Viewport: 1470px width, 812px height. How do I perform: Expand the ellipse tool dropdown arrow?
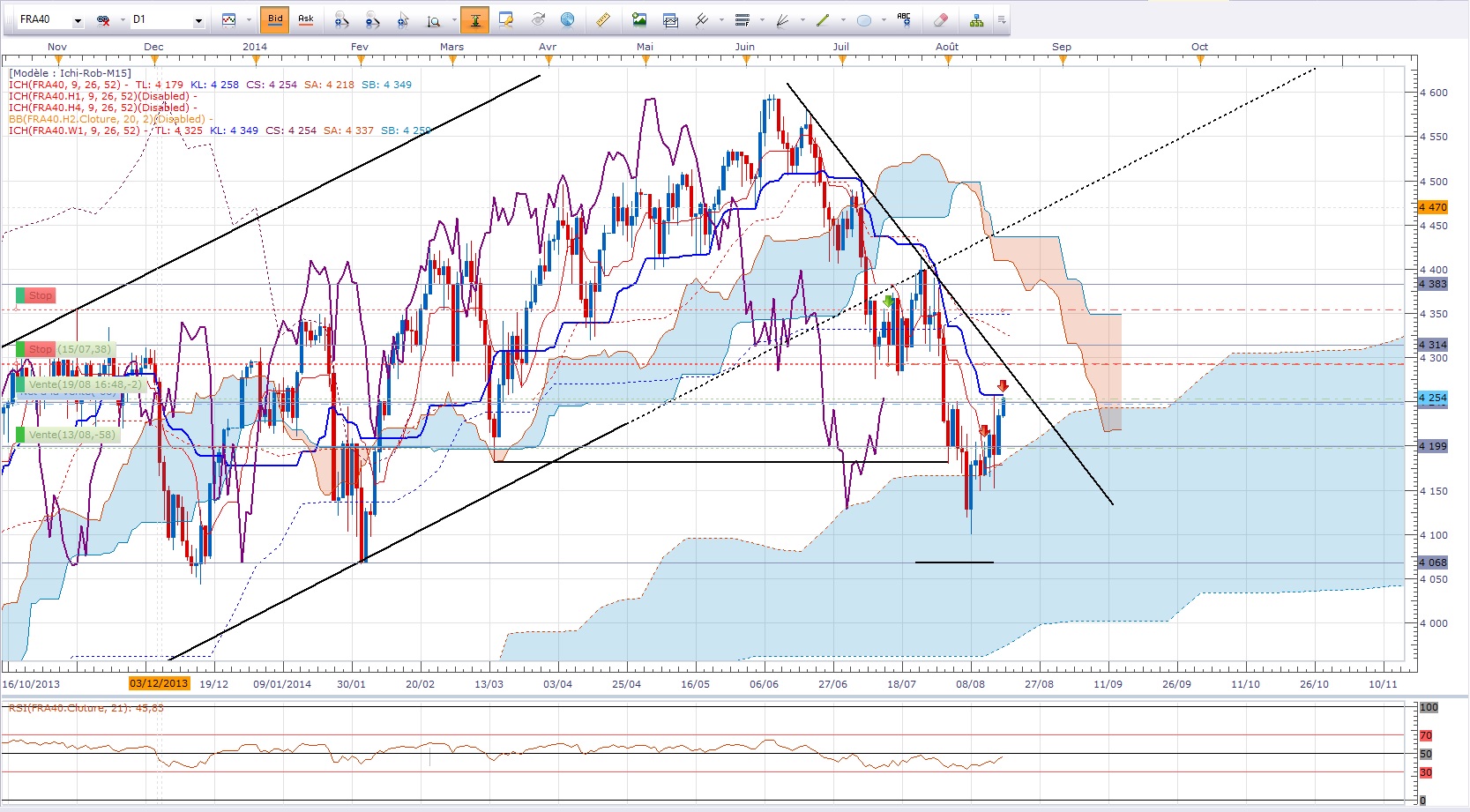click(x=884, y=19)
